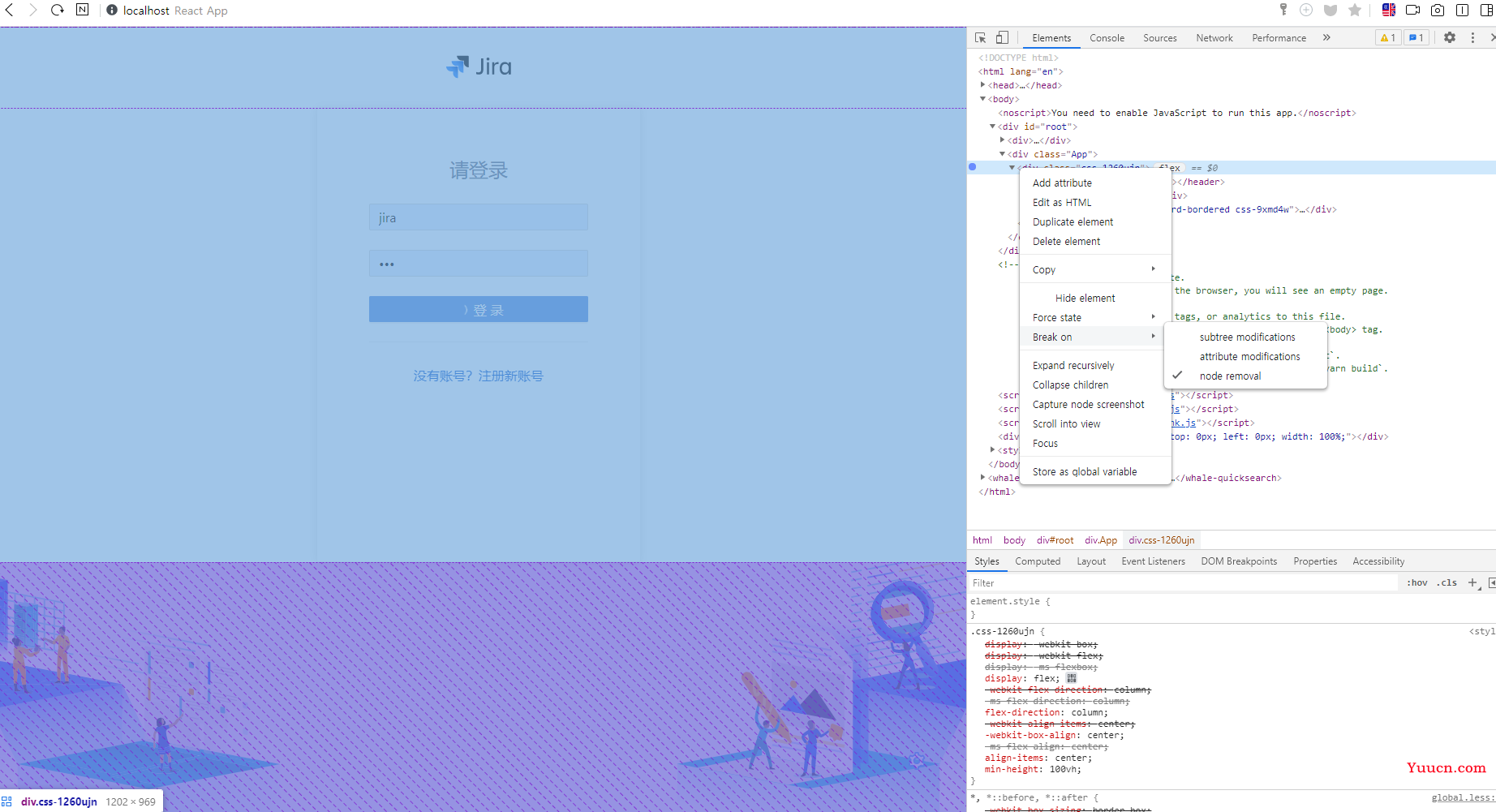The height and width of the screenshot is (812, 1496).
Task: Switch to the Console tab
Action: pos(1107,38)
